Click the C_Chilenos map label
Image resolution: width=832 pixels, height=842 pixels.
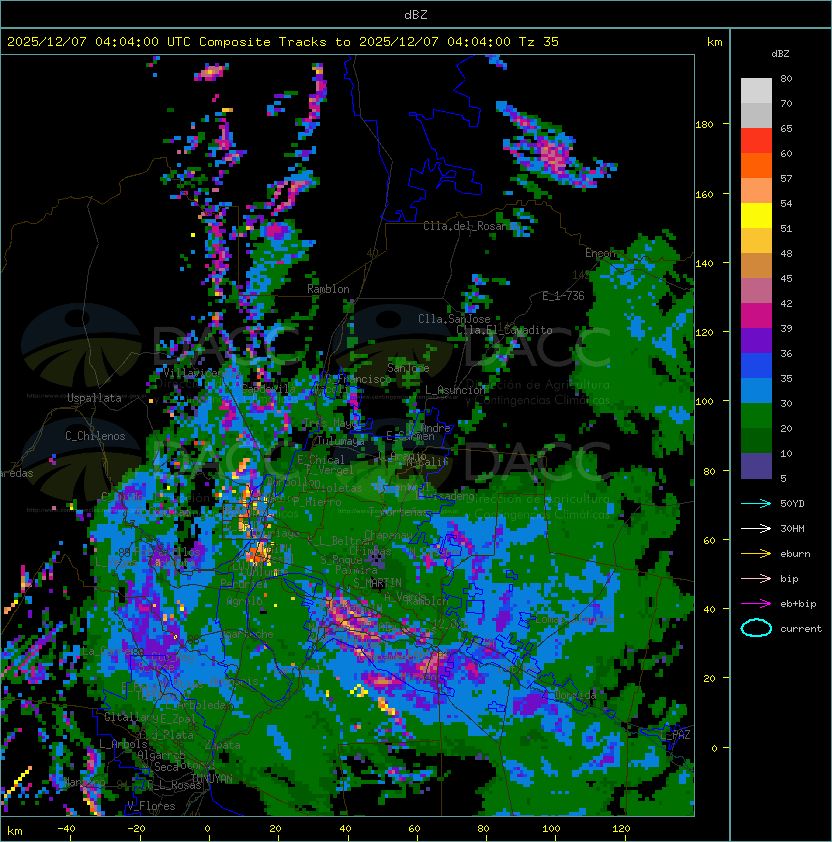pos(95,436)
